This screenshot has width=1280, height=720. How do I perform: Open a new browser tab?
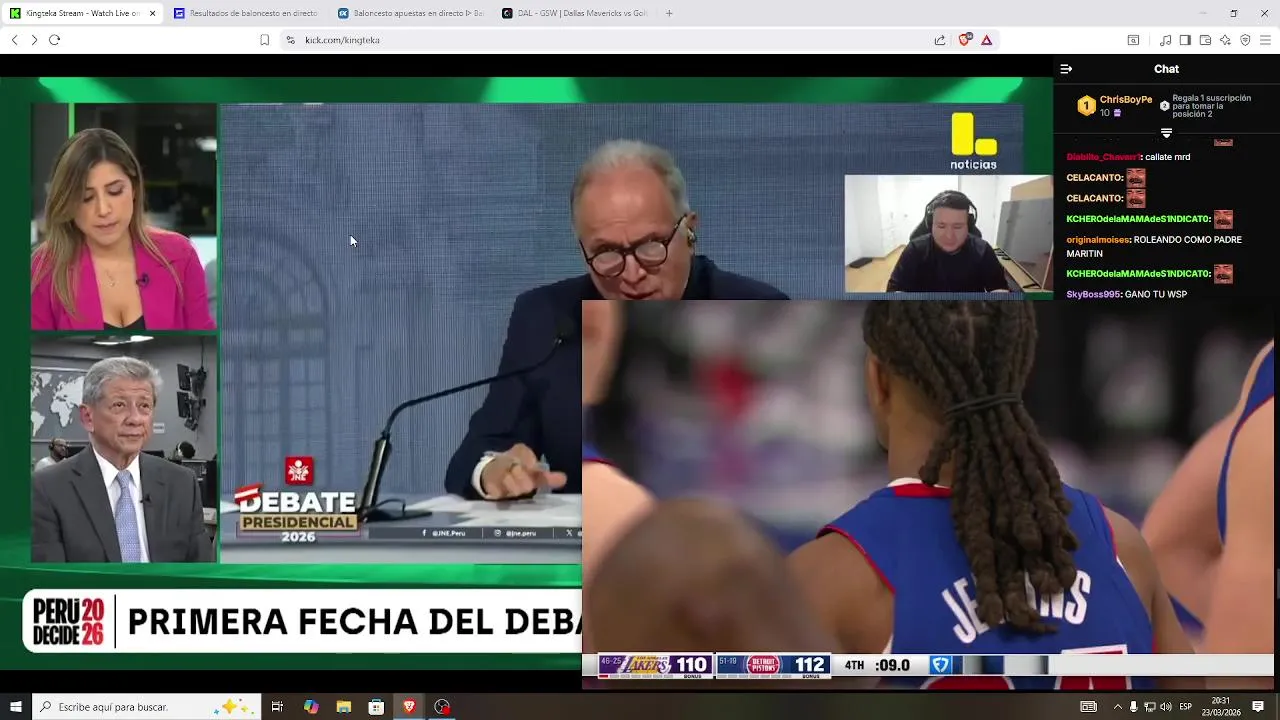[669, 13]
